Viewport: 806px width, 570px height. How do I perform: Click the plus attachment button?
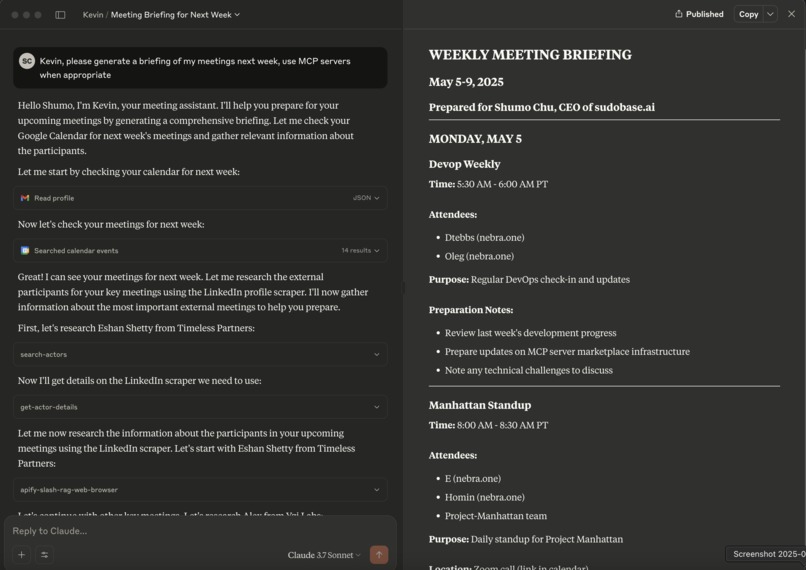click(x=22, y=555)
